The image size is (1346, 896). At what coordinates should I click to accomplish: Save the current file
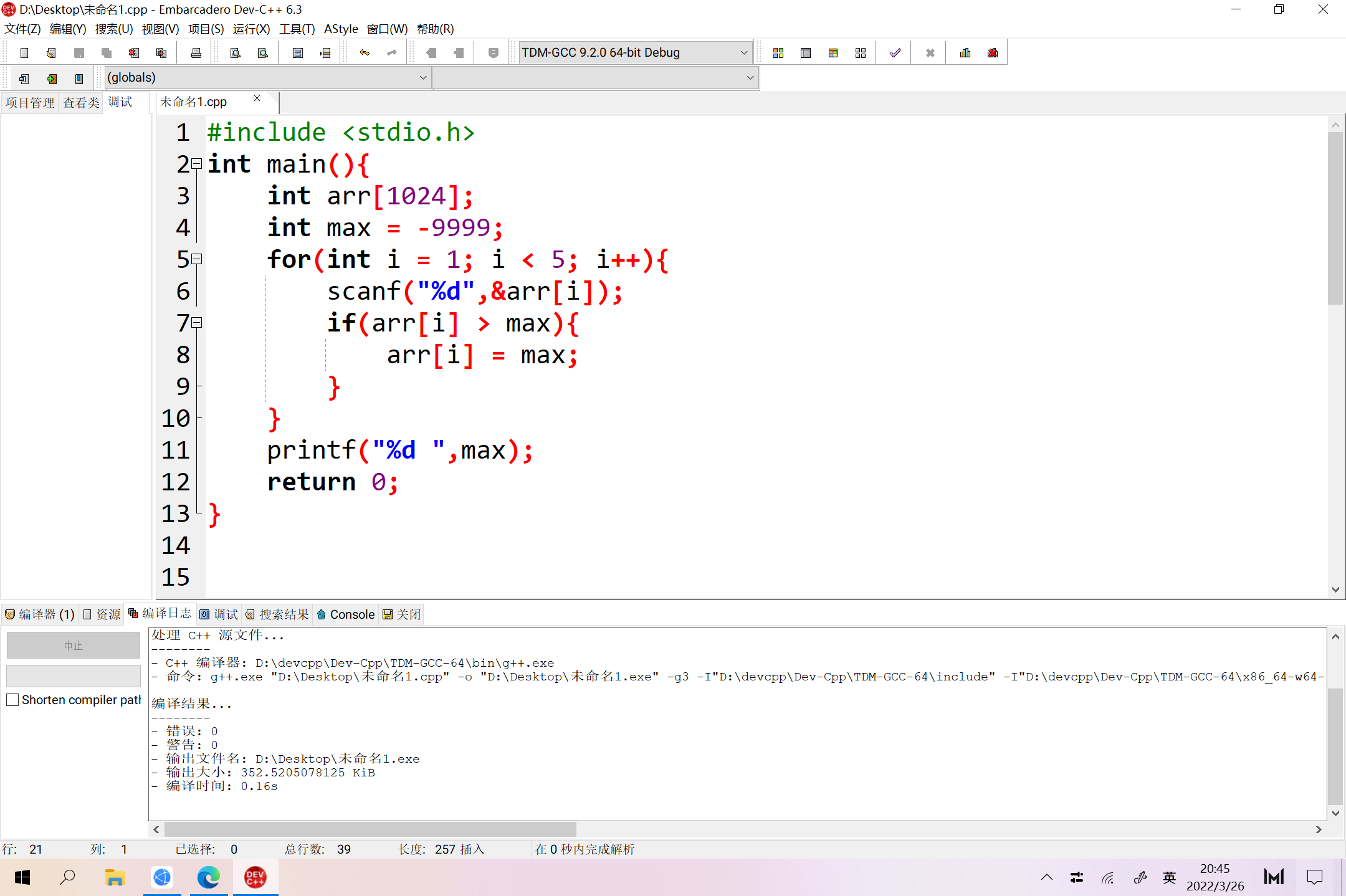79,52
